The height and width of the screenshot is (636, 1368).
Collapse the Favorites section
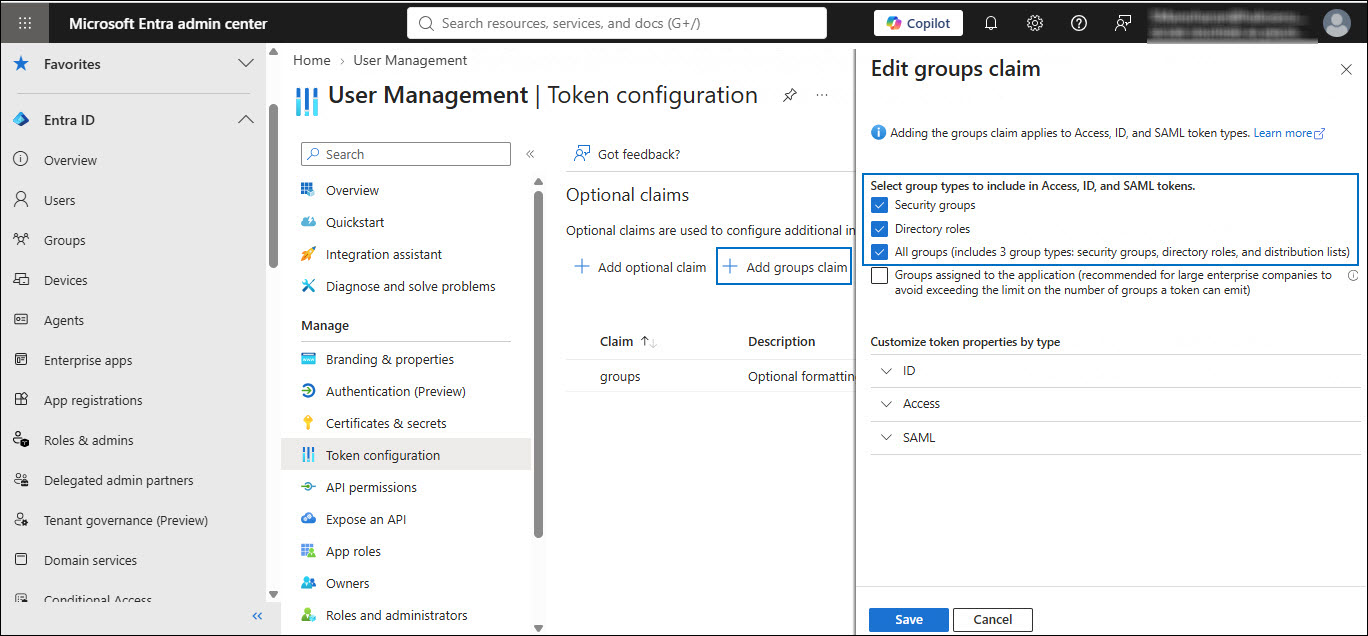pos(245,64)
